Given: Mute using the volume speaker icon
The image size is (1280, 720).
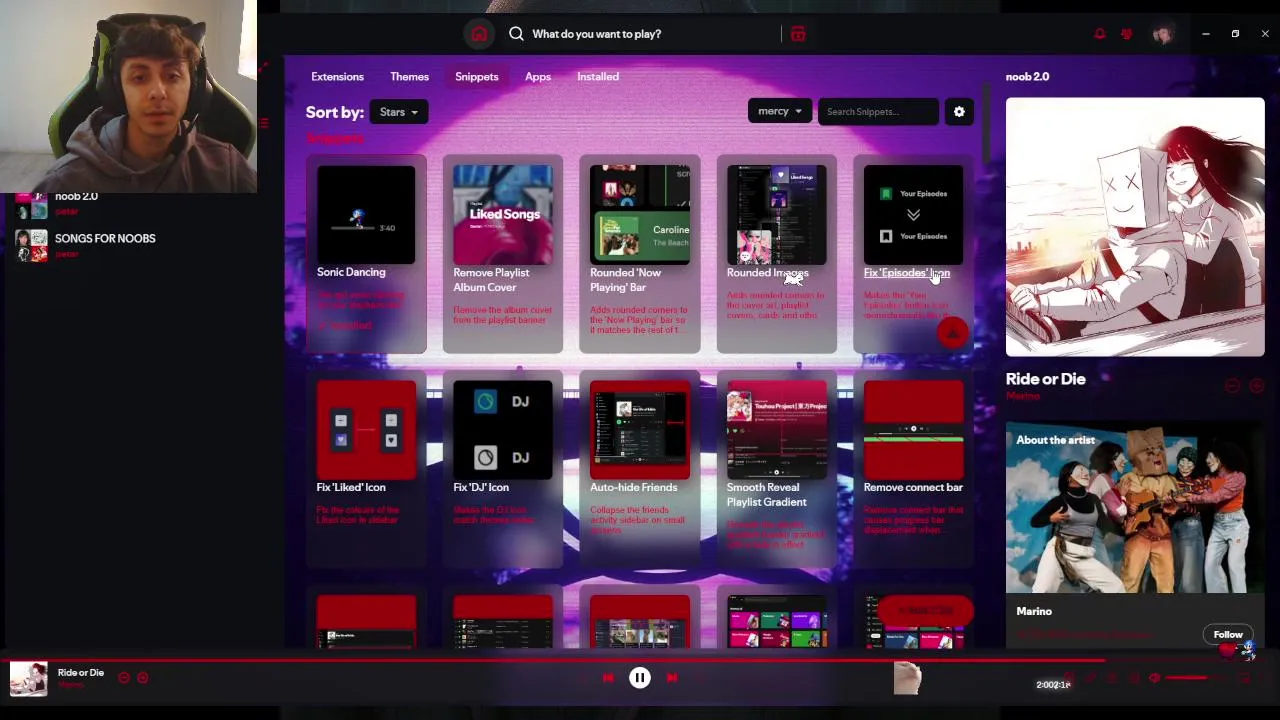Looking at the screenshot, I should click(x=1154, y=678).
